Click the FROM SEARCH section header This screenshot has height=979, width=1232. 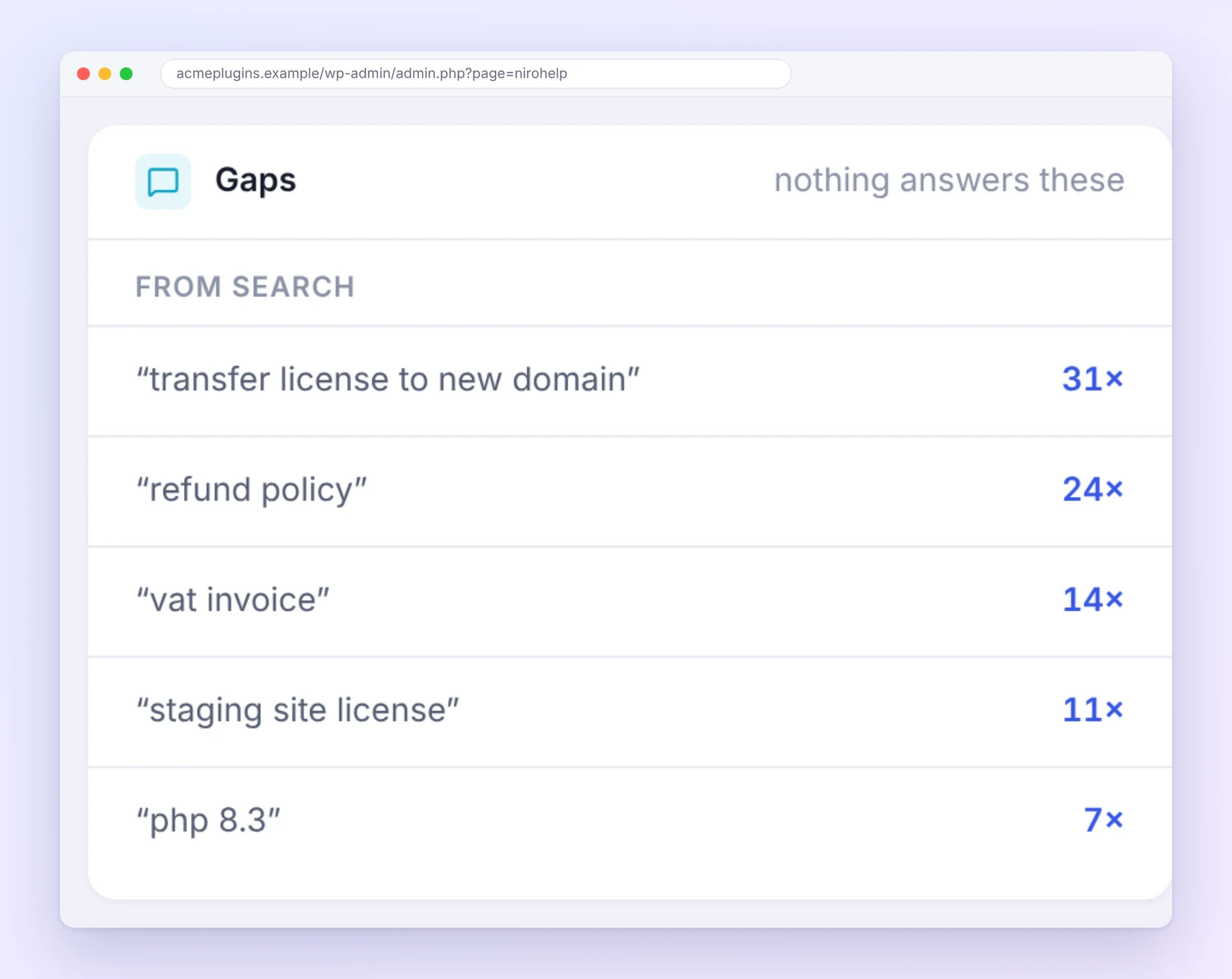click(245, 286)
